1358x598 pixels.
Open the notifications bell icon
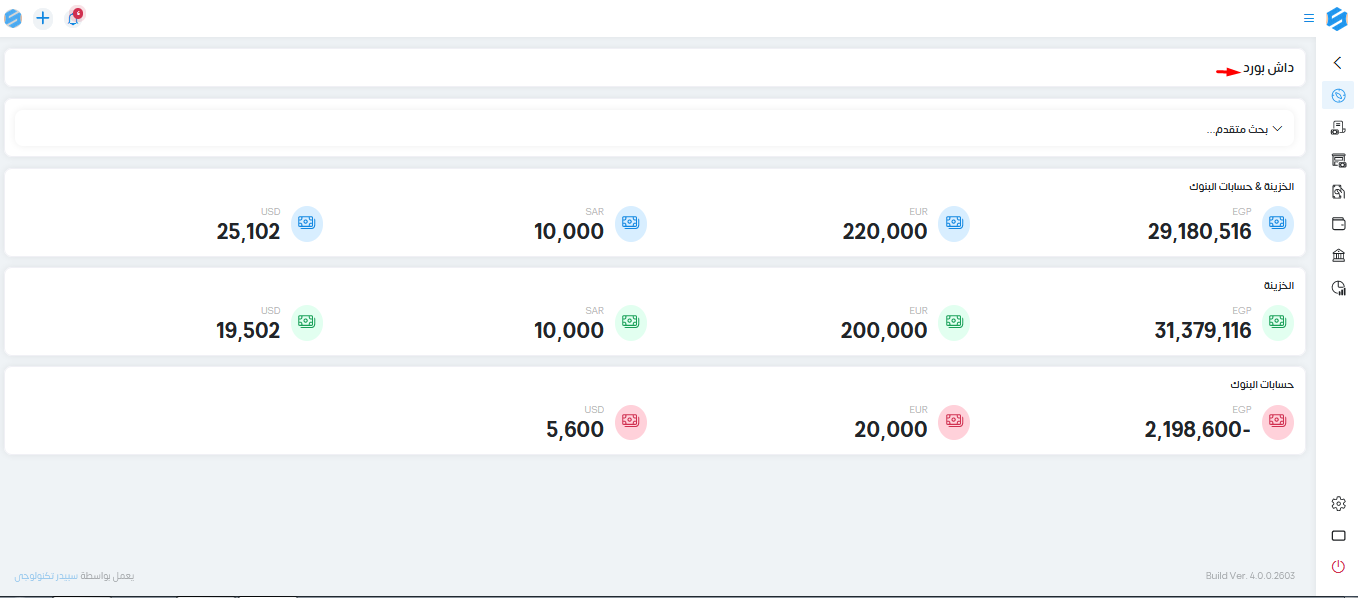point(73,18)
